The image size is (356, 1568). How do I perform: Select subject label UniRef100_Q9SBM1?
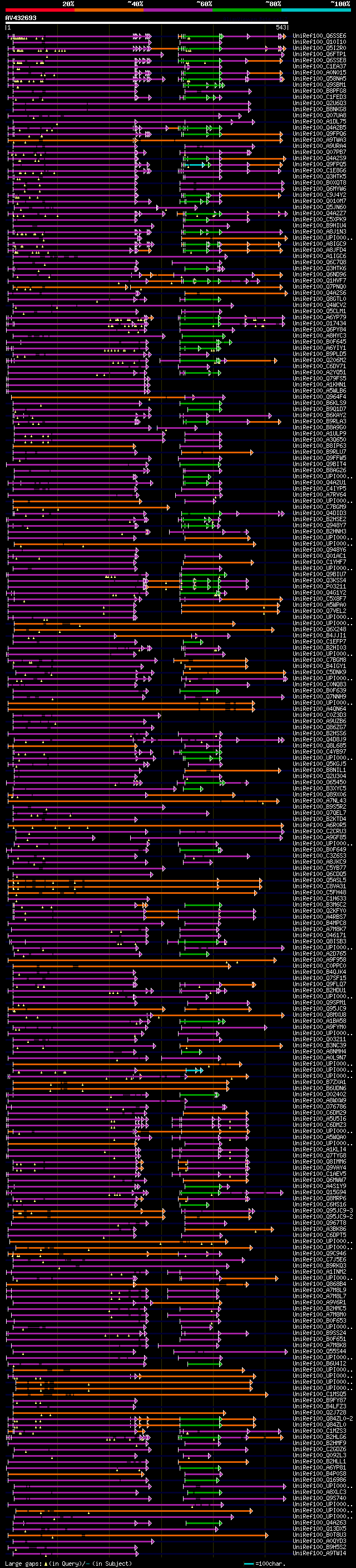[319, 85]
